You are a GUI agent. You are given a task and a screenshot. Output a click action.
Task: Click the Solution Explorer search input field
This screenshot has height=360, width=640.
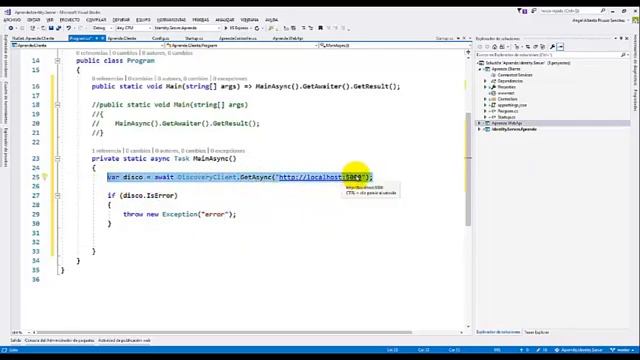pyautogui.click(x=548, y=55)
